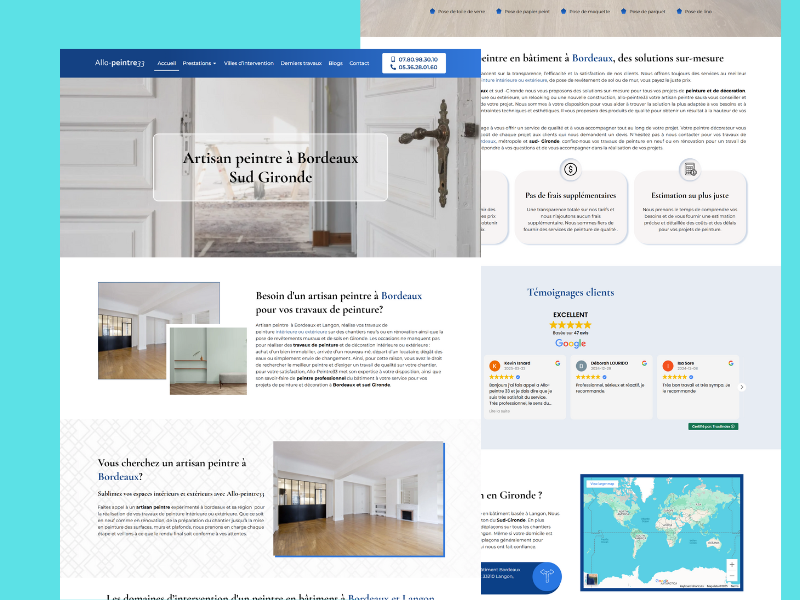The height and width of the screenshot is (600, 800).
Task: Switch map layer via the satellite thumbnail
Action: point(592,579)
